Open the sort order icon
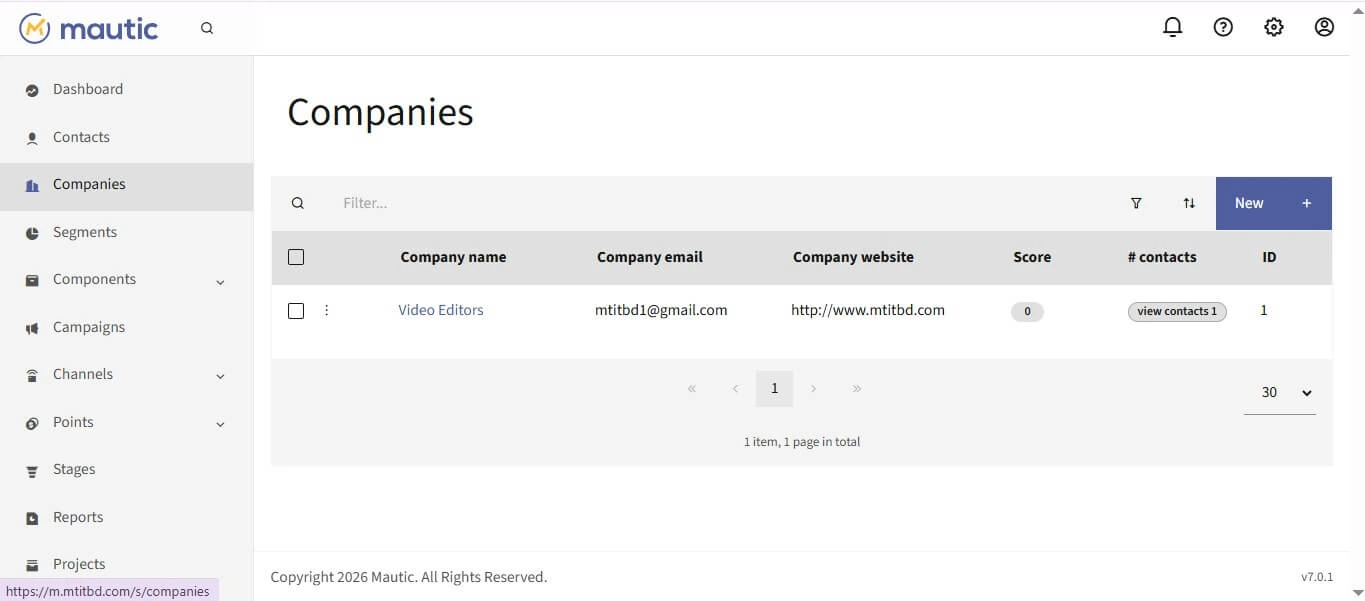The height and width of the screenshot is (601, 1365). tap(1189, 203)
